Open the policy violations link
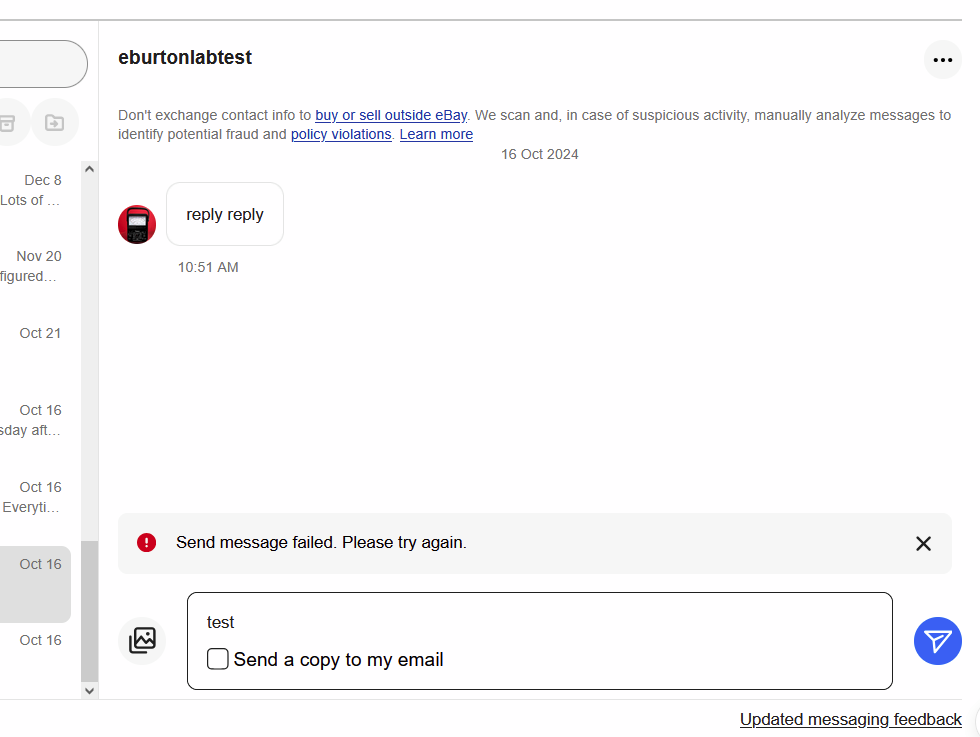 point(341,134)
